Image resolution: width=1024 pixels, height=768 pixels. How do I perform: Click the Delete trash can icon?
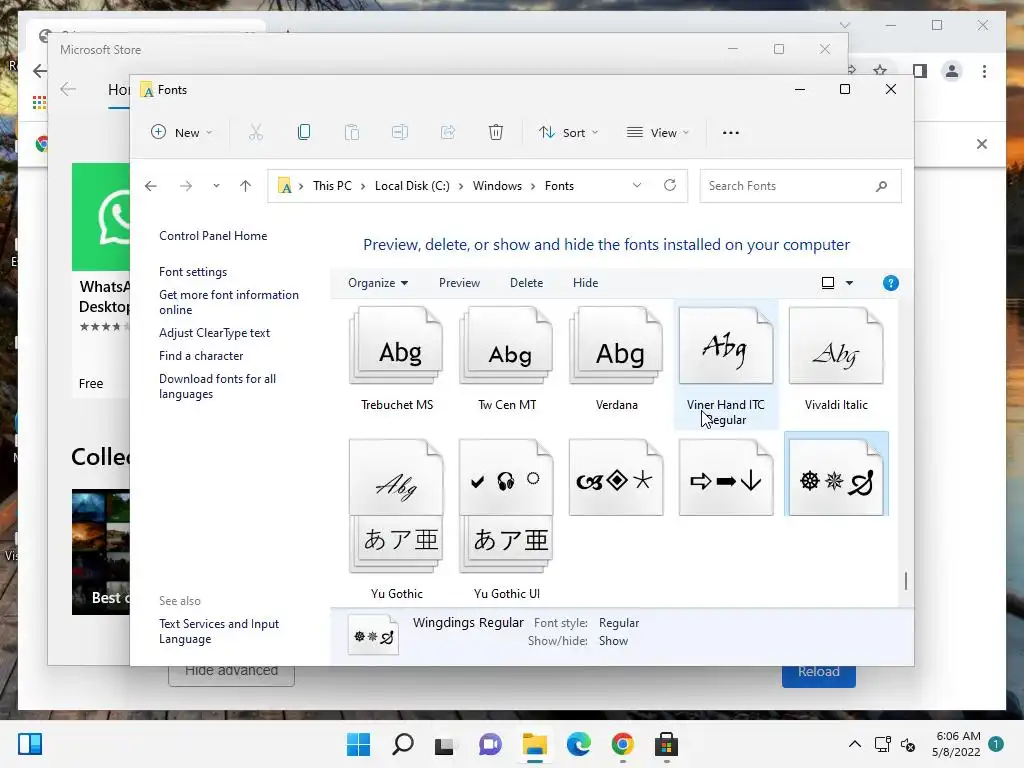496,133
